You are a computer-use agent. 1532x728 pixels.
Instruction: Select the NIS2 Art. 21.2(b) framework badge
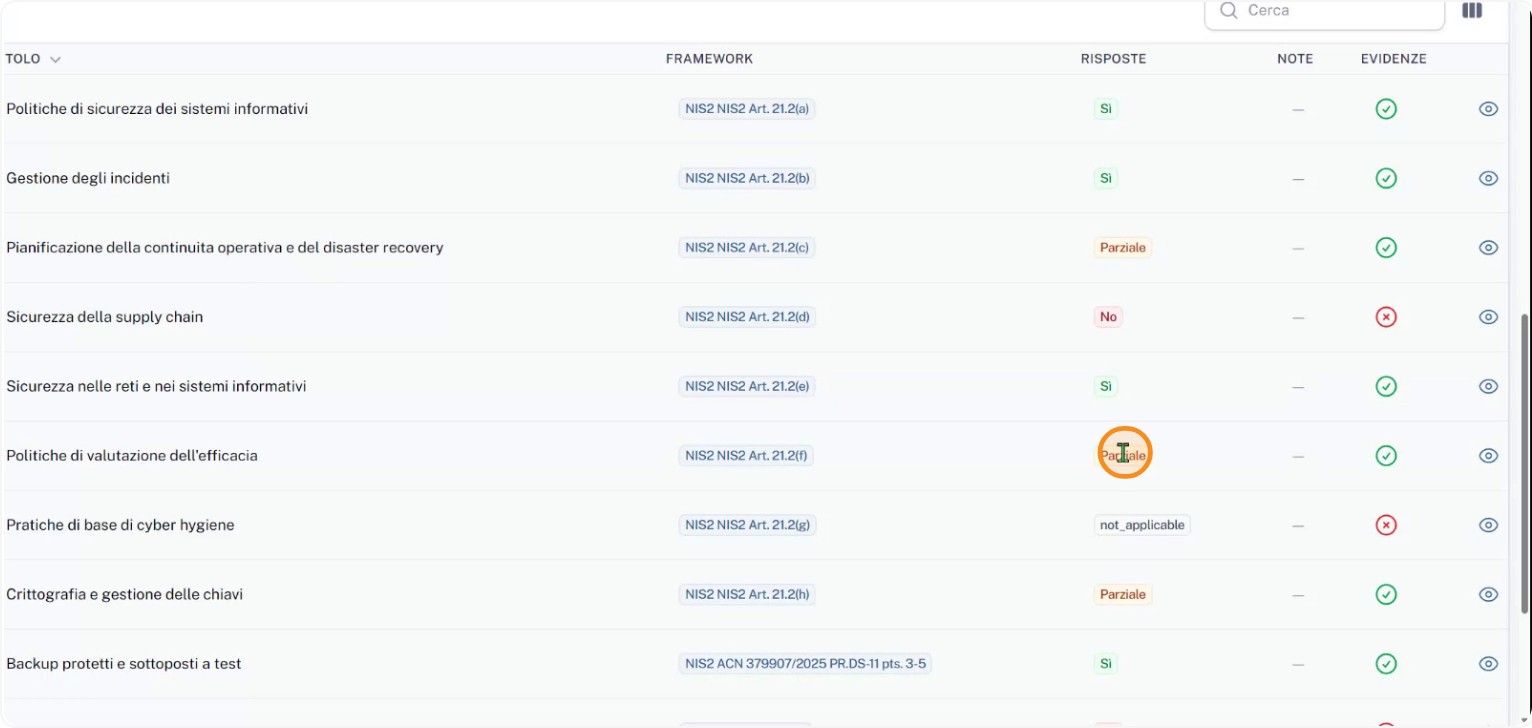click(x=746, y=178)
